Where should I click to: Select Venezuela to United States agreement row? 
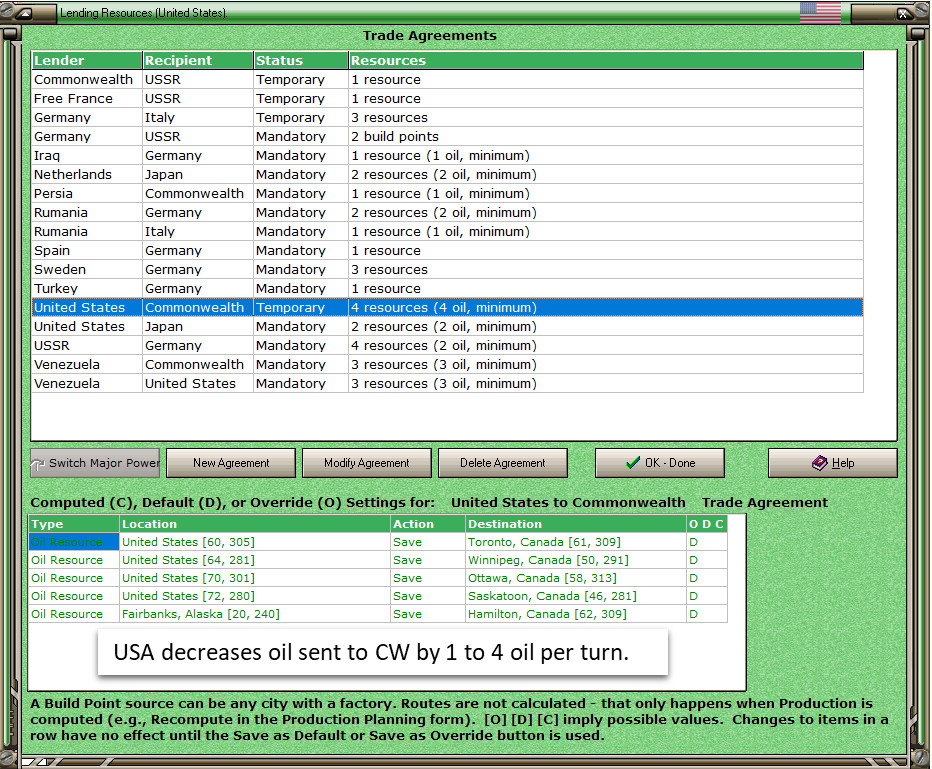tap(447, 384)
